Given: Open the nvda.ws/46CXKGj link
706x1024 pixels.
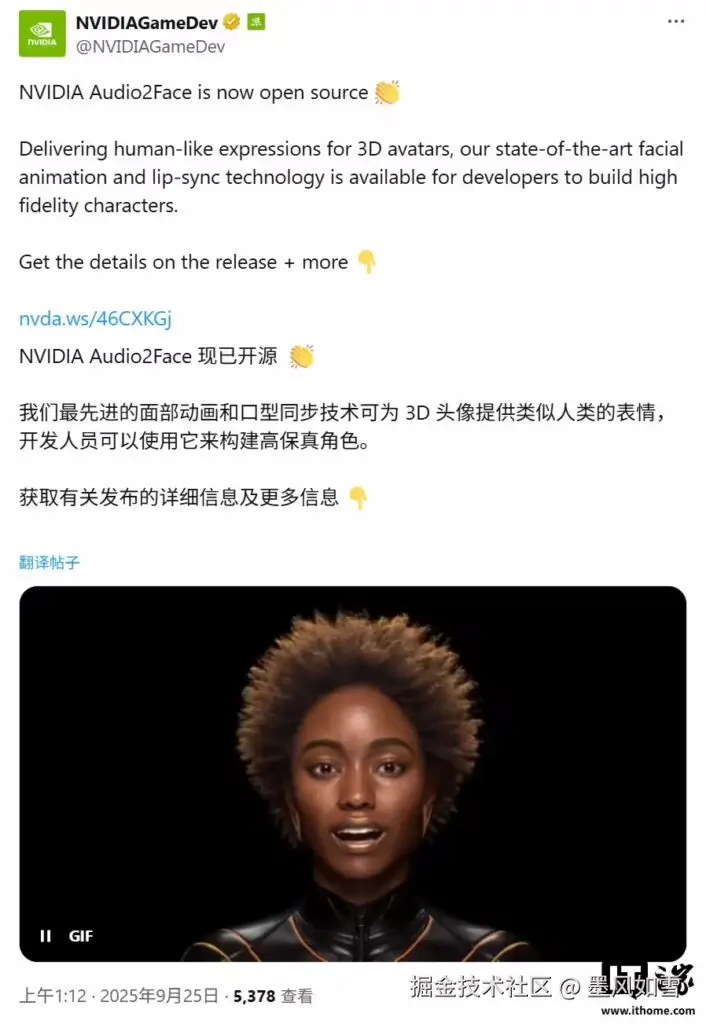Looking at the screenshot, I should (95, 319).
